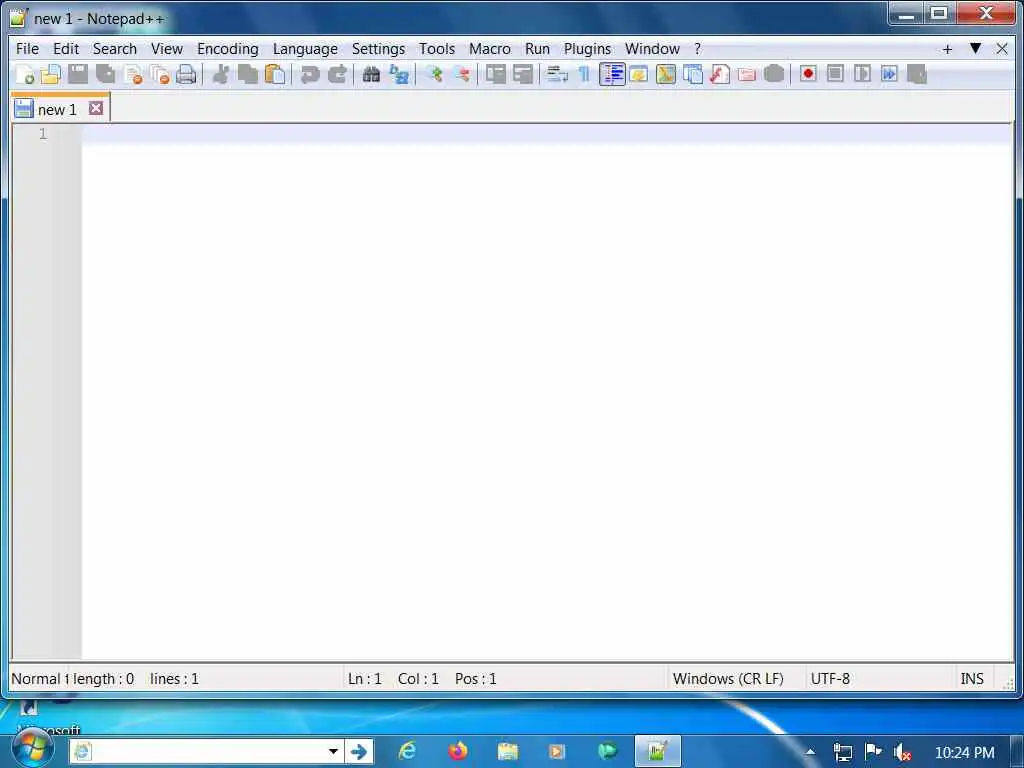Screen dimensions: 1024x768
Task: Click the Stop Recording macro icon
Action: pos(835,74)
